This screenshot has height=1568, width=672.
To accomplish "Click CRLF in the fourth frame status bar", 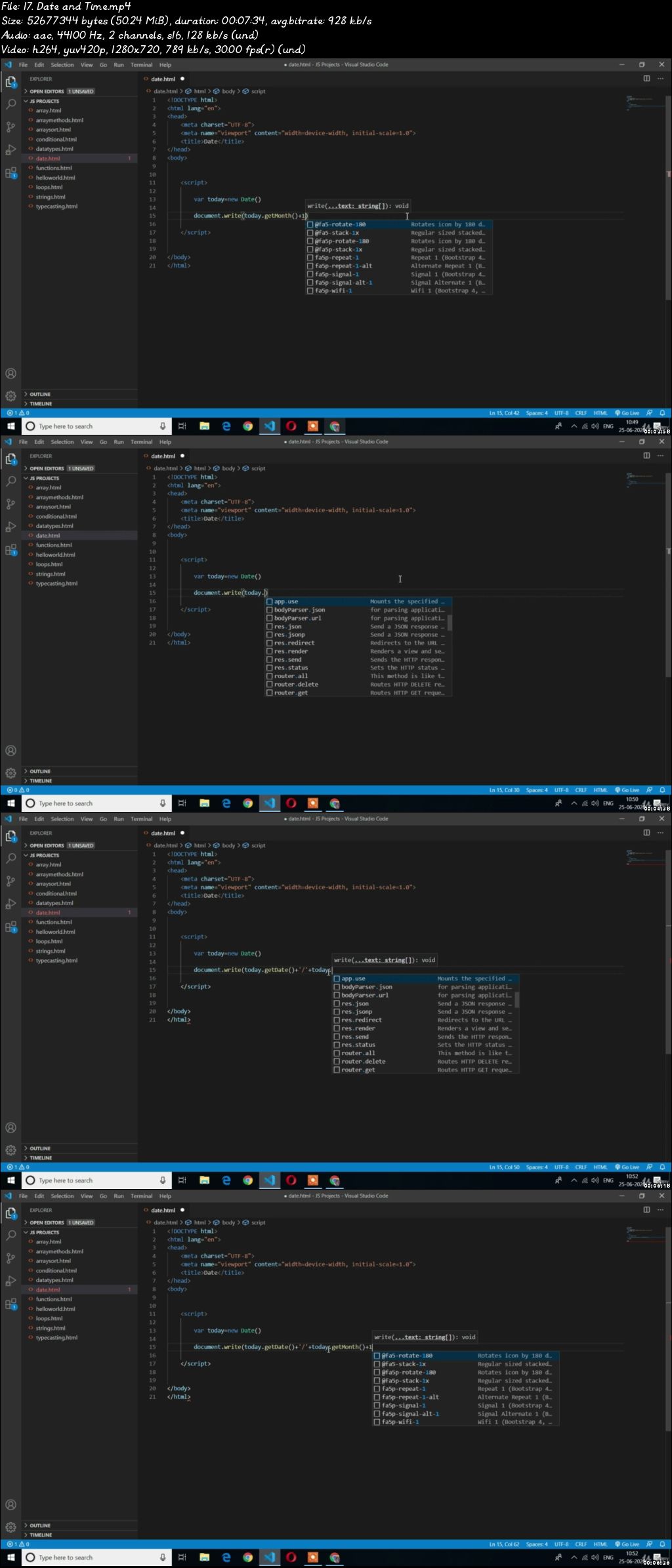I will [581, 1544].
